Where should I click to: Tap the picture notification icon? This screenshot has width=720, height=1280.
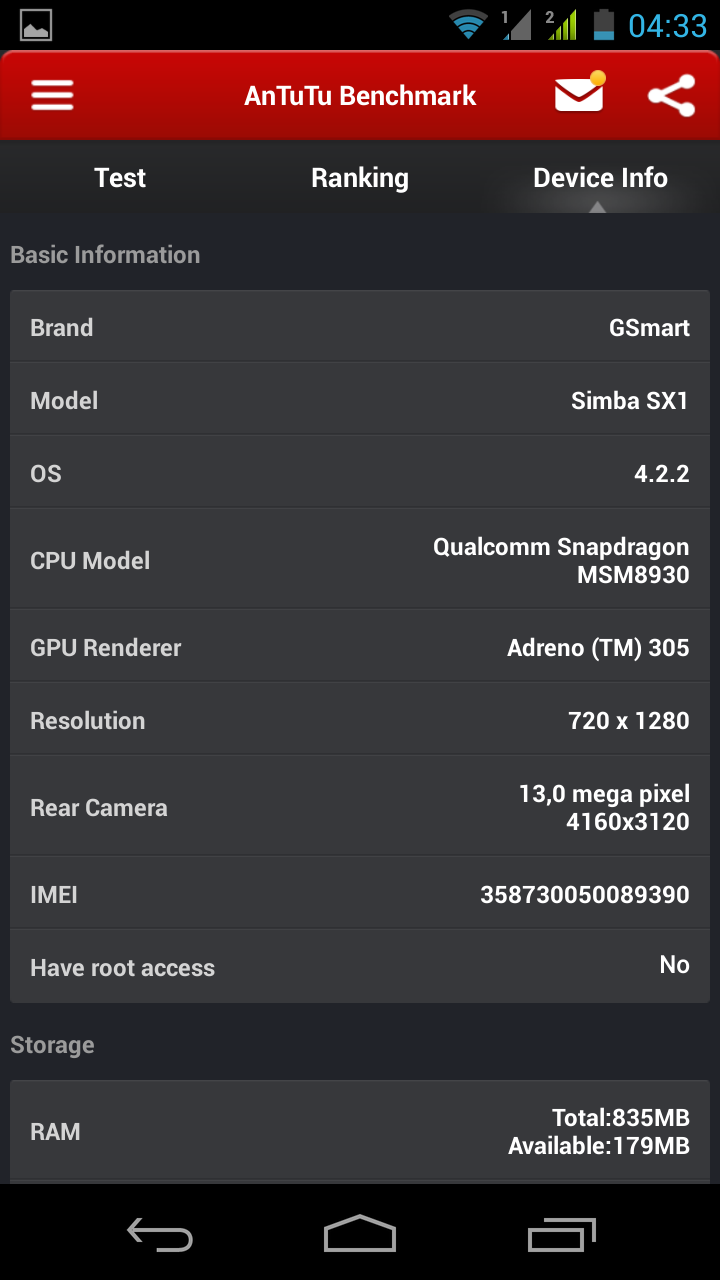tap(36, 24)
